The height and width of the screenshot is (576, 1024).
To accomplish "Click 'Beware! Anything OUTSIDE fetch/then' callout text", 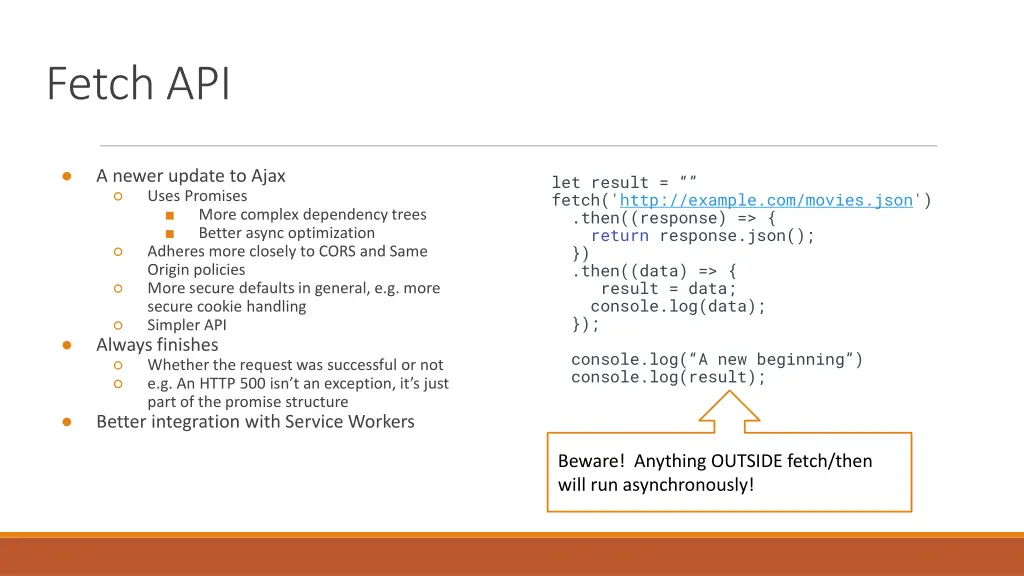I will coord(715,473).
